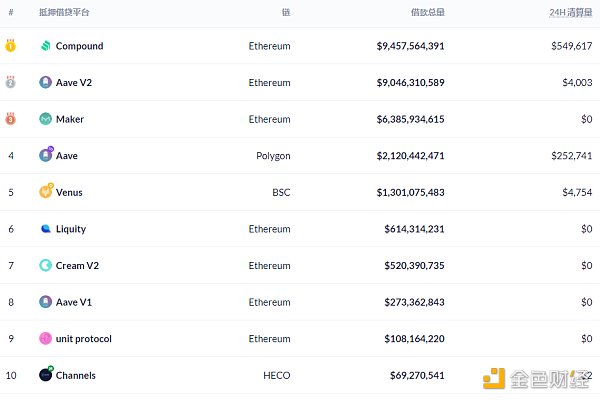
Task: Select the liquidation value $4,003
Action: pos(577,83)
